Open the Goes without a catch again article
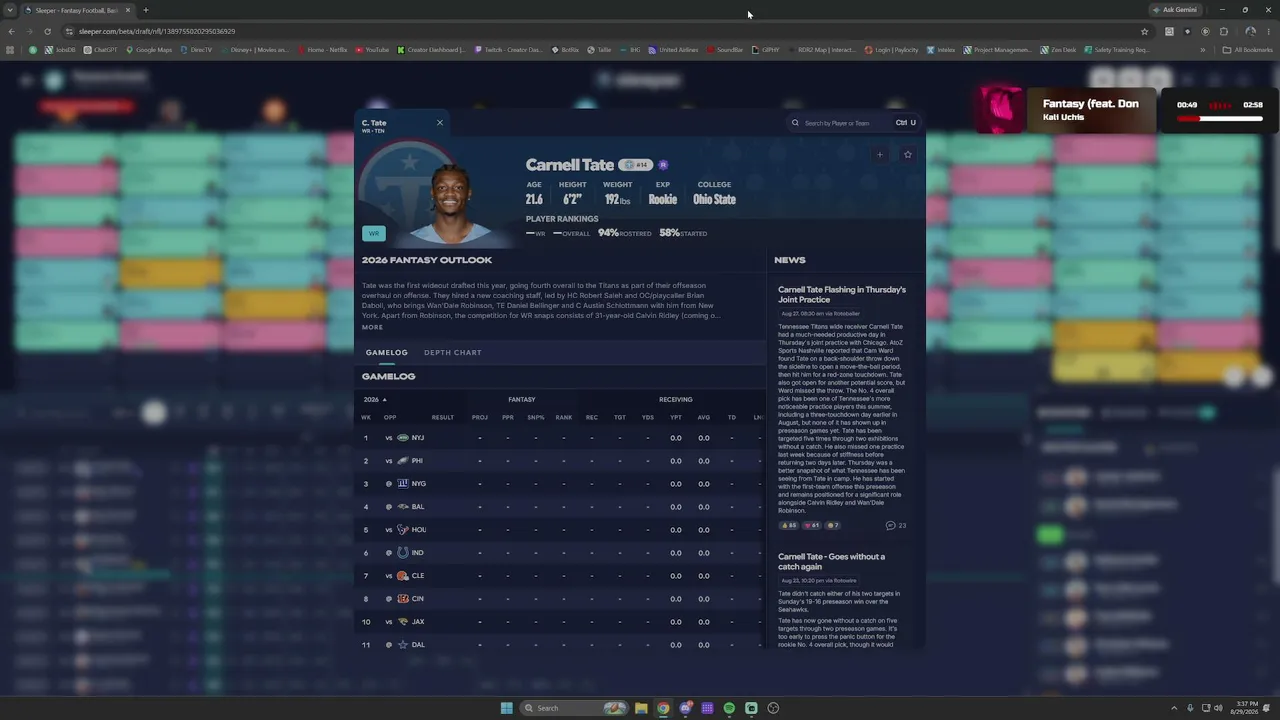The image size is (1280, 720). pos(832,561)
